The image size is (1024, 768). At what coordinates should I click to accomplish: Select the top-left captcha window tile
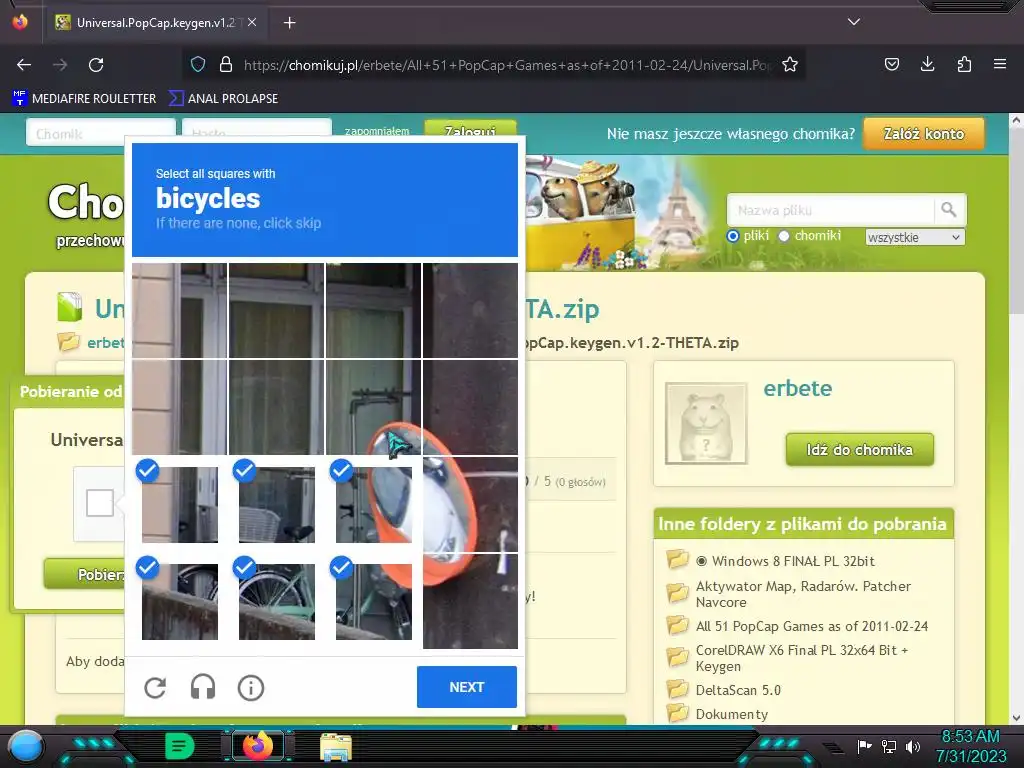(x=180, y=310)
